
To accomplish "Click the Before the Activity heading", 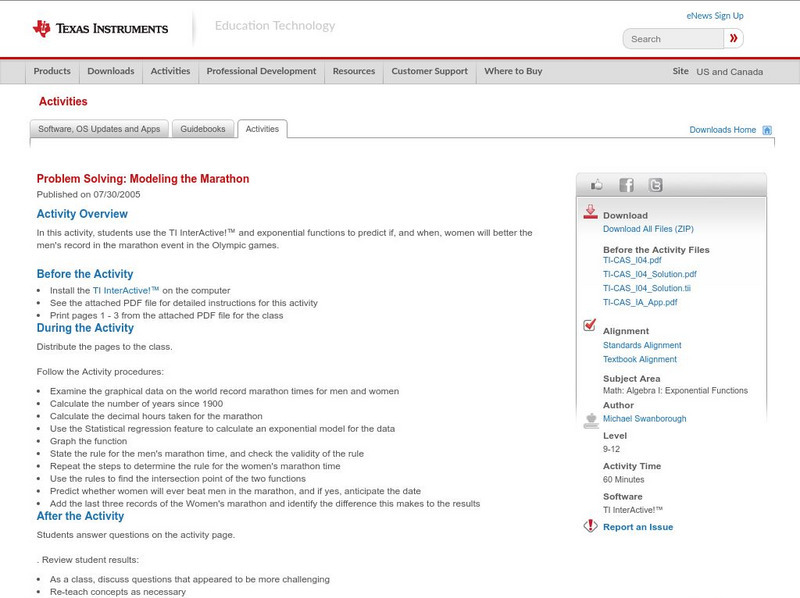I will (85, 274).
